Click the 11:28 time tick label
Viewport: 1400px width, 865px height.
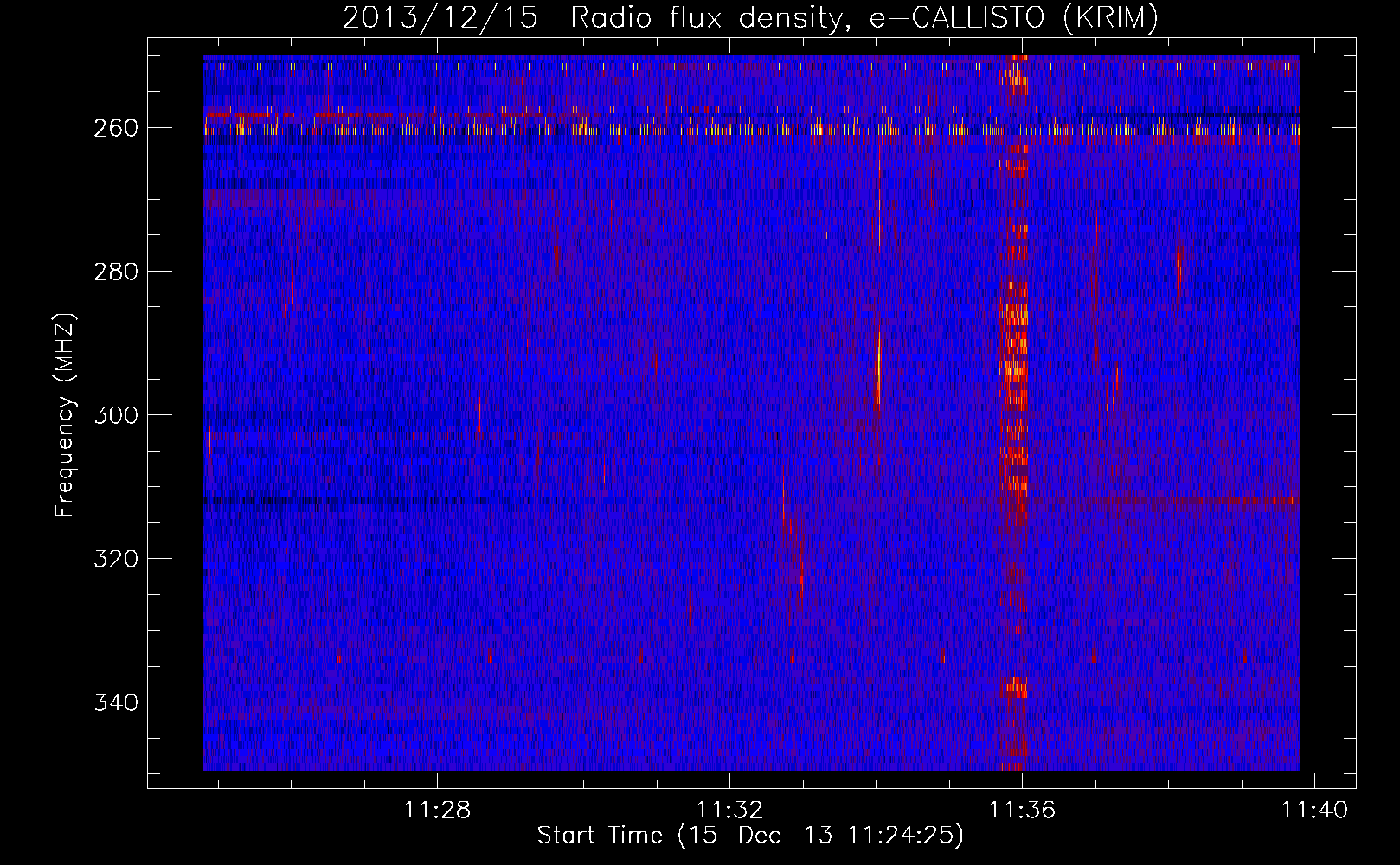pyautogui.click(x=438, y=811)
